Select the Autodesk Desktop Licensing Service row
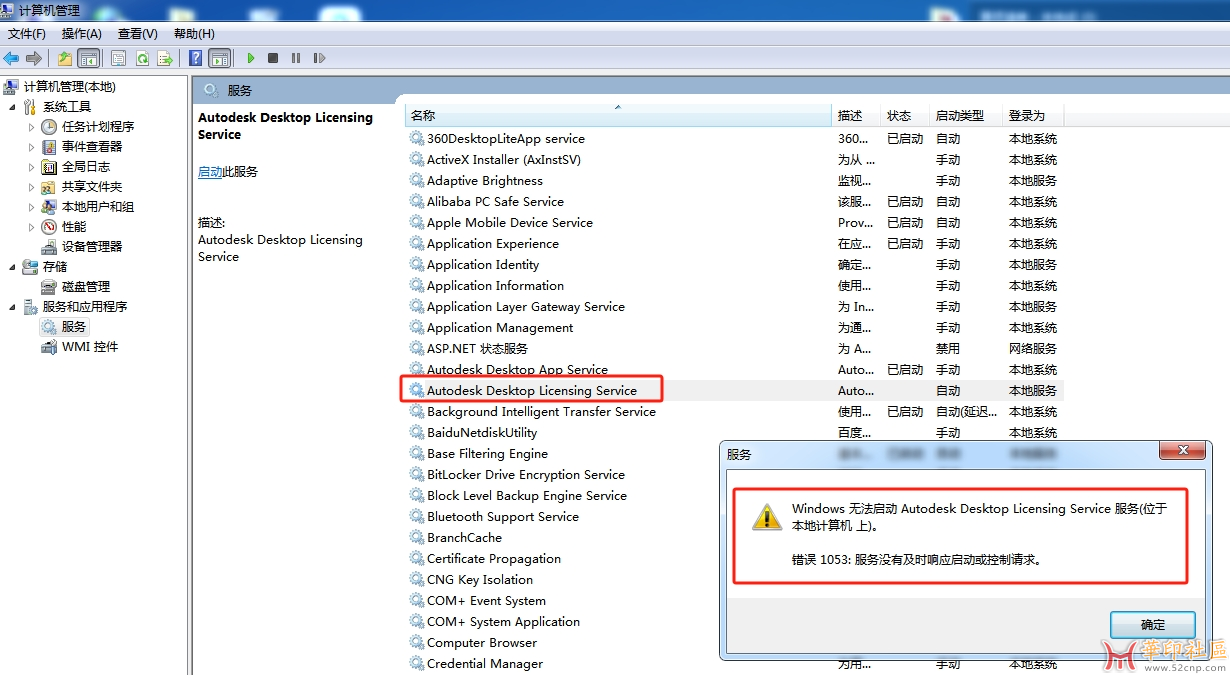Screen dimensions: 1230x675 pyautogui.click(x=734, y=391)
